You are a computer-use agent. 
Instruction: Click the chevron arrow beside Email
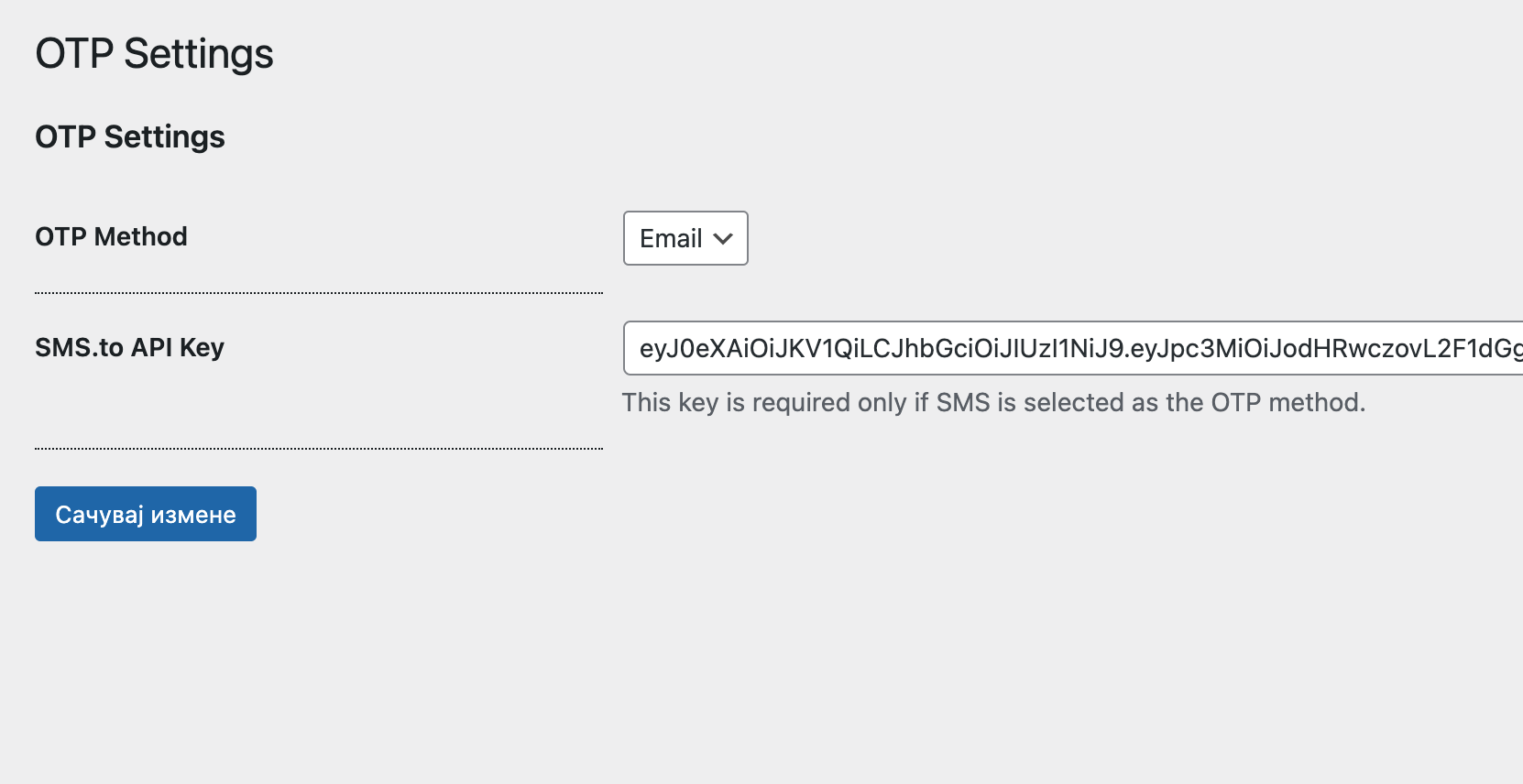coord(723,239)
